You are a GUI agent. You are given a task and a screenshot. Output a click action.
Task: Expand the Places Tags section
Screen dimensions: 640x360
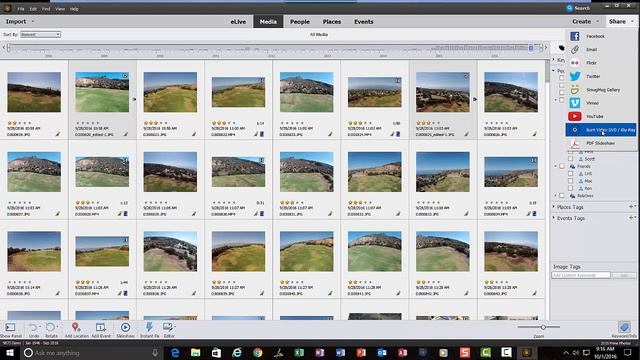(x=554, y=207)
